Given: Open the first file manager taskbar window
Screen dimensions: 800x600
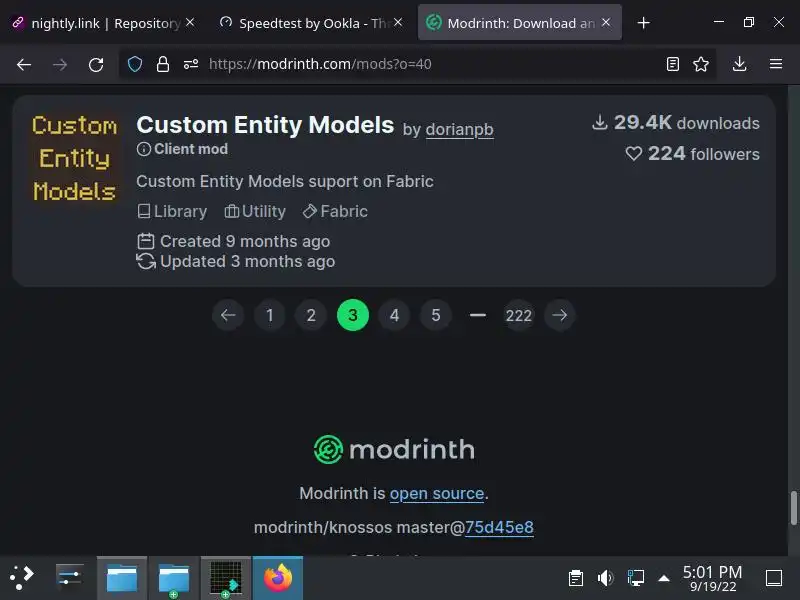Looking at the screenshot, I should [121, 578].
